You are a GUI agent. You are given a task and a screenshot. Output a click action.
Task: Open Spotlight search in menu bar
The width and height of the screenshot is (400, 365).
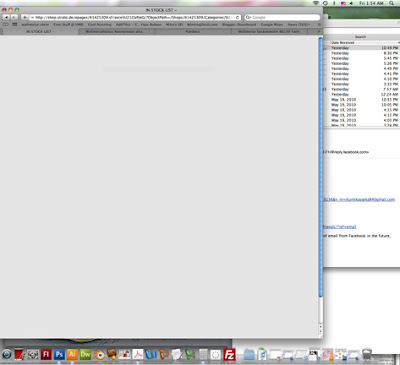pyautogui.click(x=391, y=3)
